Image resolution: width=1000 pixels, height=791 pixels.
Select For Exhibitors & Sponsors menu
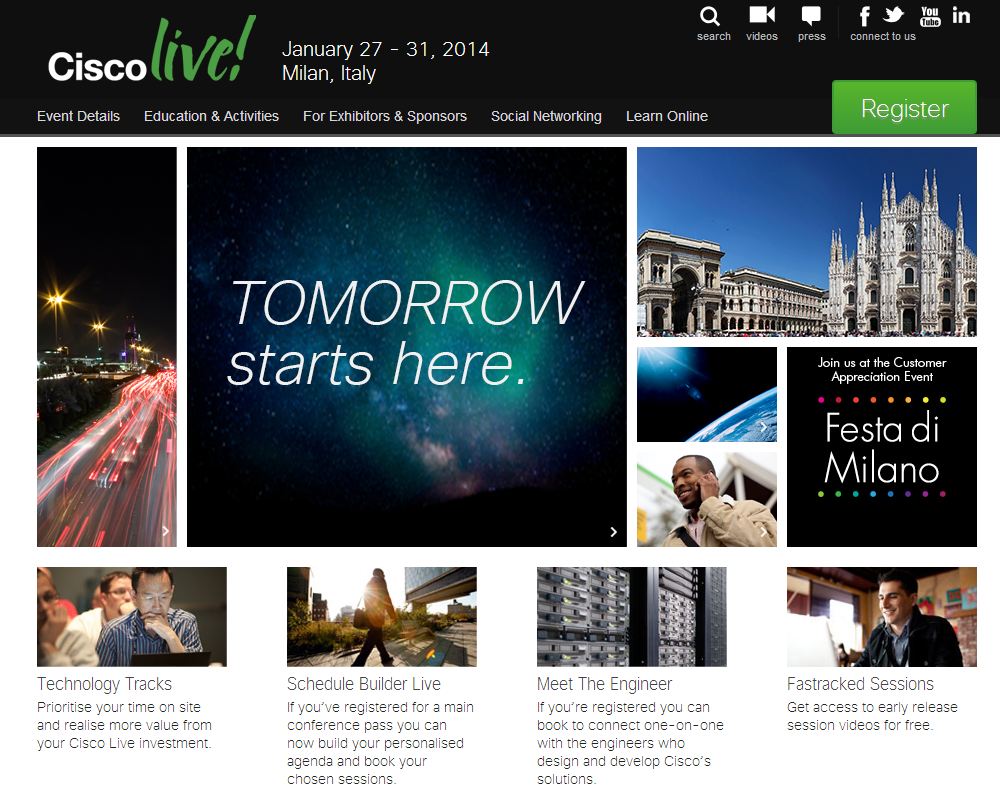[x=385, y=116]
